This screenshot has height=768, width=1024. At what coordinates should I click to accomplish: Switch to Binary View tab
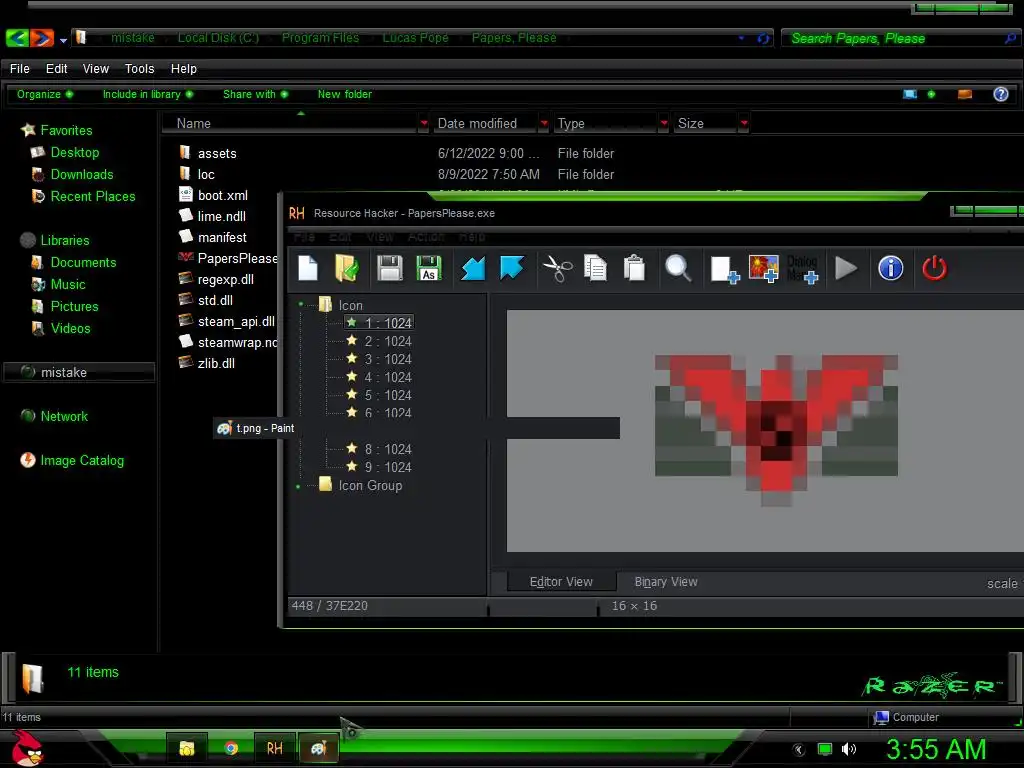point(665,581)
